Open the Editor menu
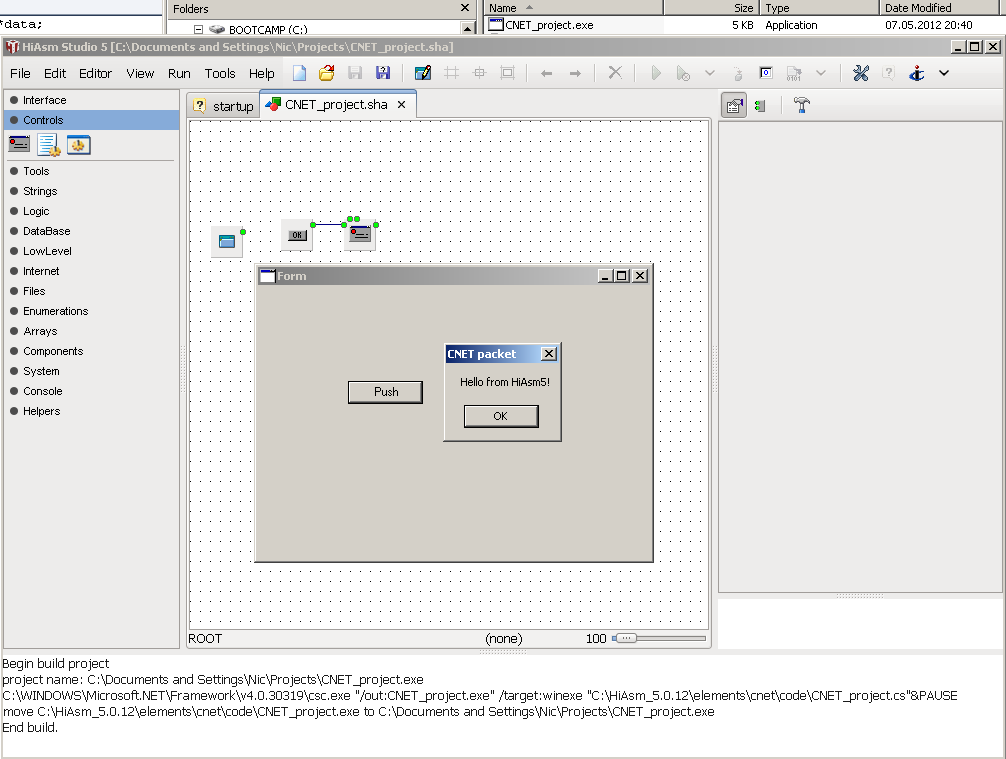Image resolution: width=1006 pixels, height=759 pixels. (95, 73)
